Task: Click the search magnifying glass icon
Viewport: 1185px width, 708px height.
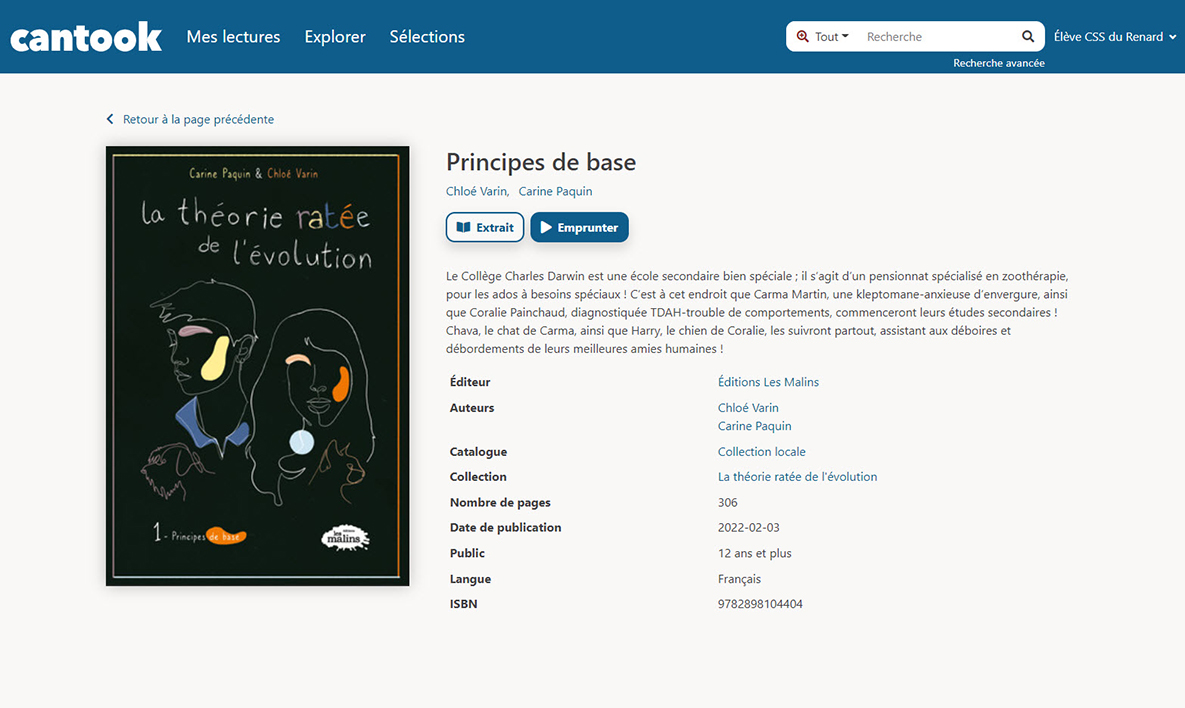Action: click(x=1028, y=36)
